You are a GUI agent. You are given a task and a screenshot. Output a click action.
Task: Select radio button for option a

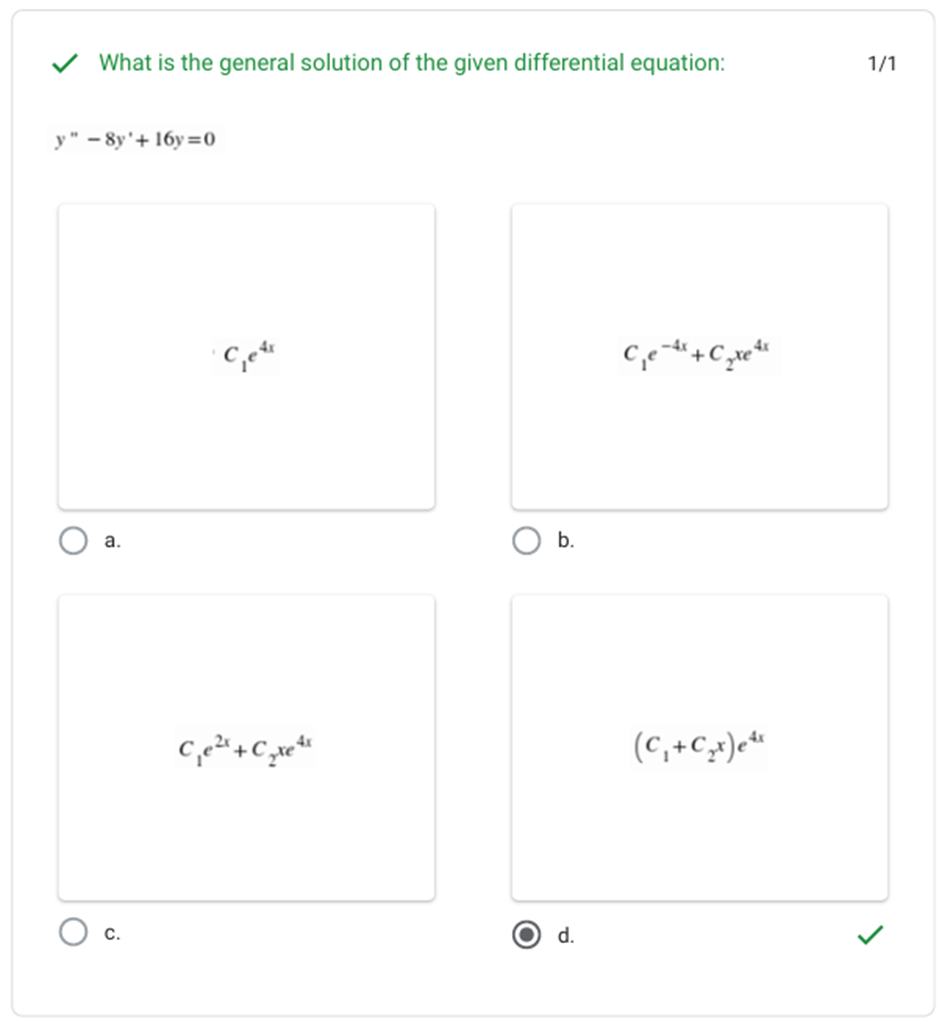pos(73,541)
